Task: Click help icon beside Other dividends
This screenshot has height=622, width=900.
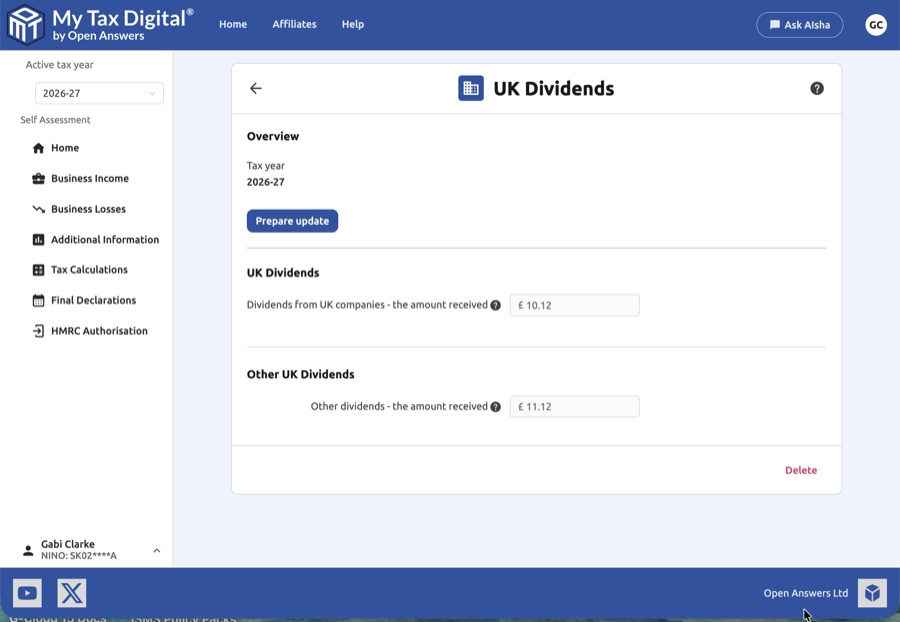Action: (x=496, y=407)
